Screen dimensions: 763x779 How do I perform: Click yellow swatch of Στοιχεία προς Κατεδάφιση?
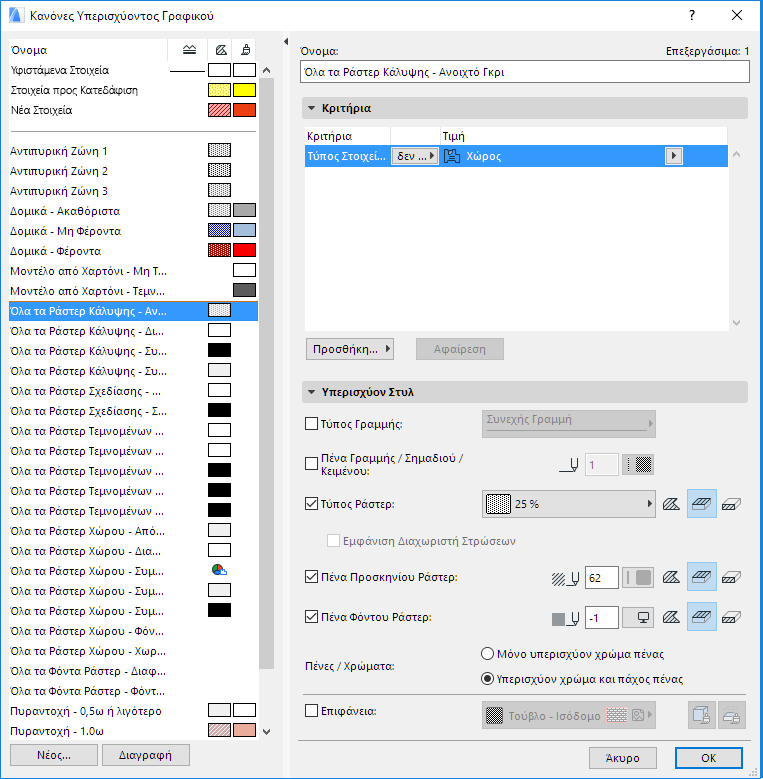click(244, 90)
